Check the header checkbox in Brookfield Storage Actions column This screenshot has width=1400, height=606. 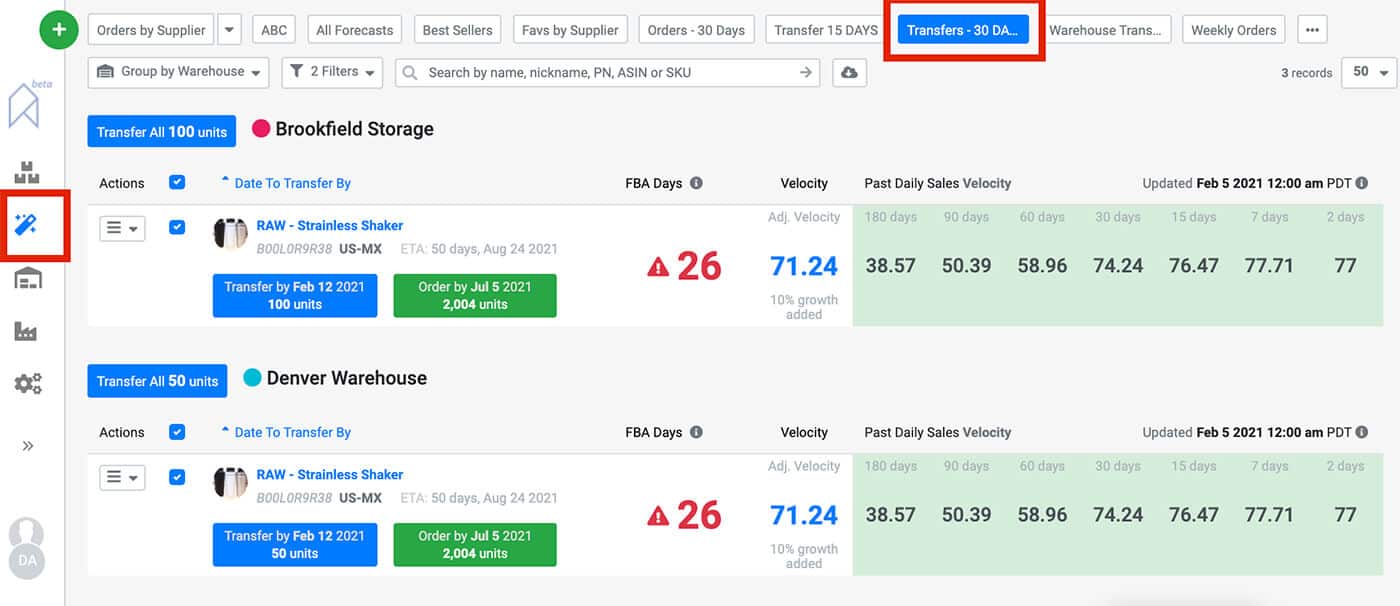[x=177, y=183]
